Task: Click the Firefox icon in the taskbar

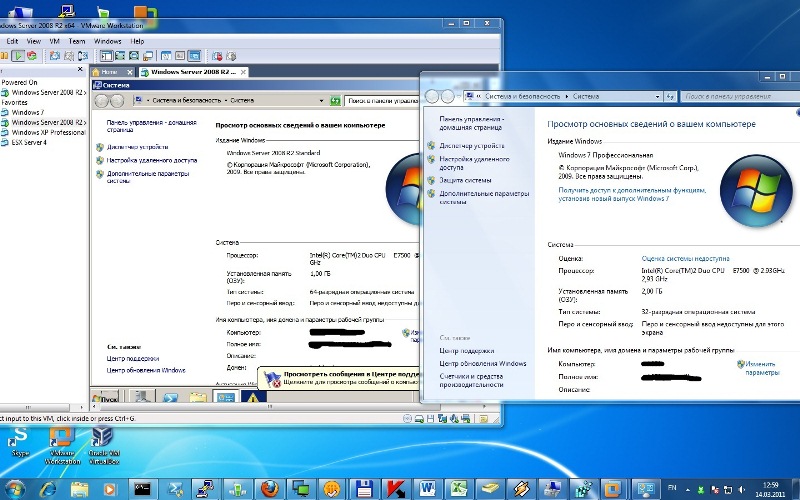Action: [x=268, y=487]
